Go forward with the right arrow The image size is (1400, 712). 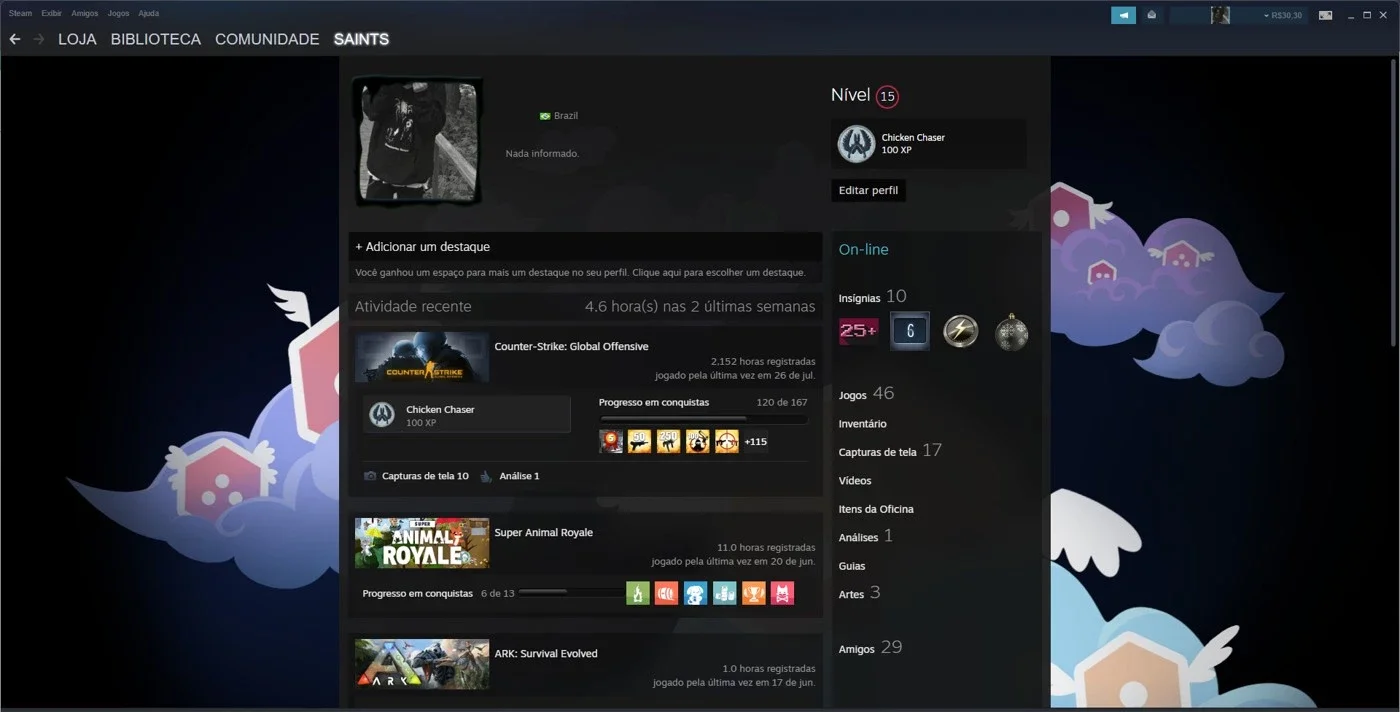[x=39, y=39]
